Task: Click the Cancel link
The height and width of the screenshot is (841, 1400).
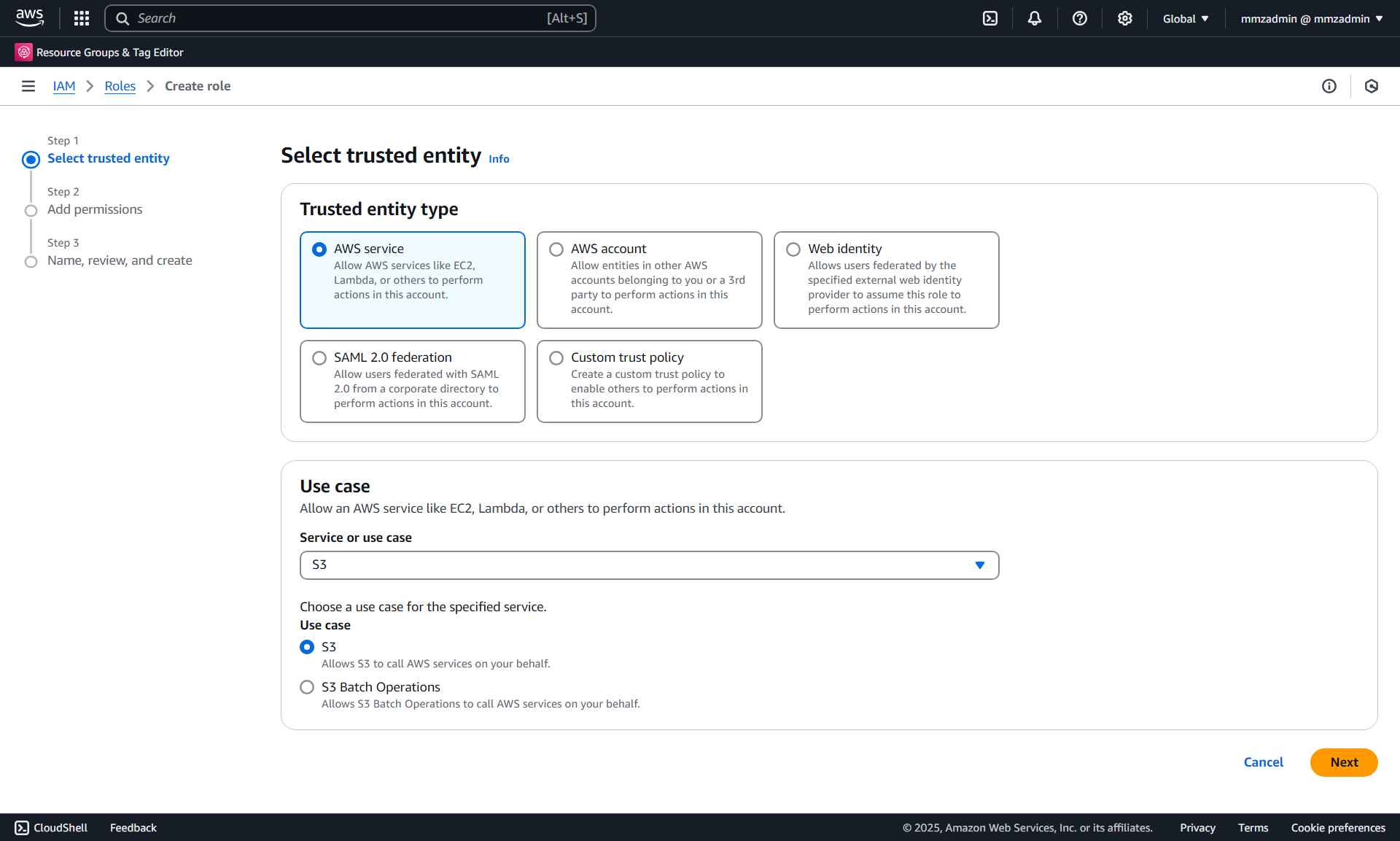Action: 1263,762
